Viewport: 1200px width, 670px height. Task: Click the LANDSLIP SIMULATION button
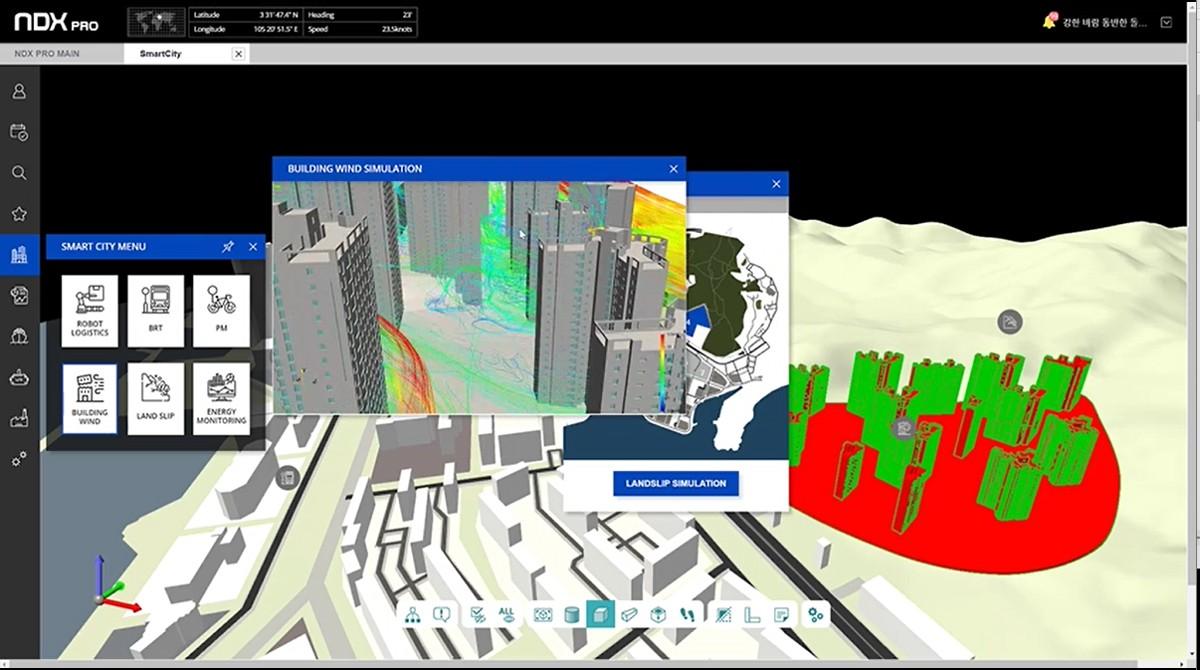click(676, 483)
